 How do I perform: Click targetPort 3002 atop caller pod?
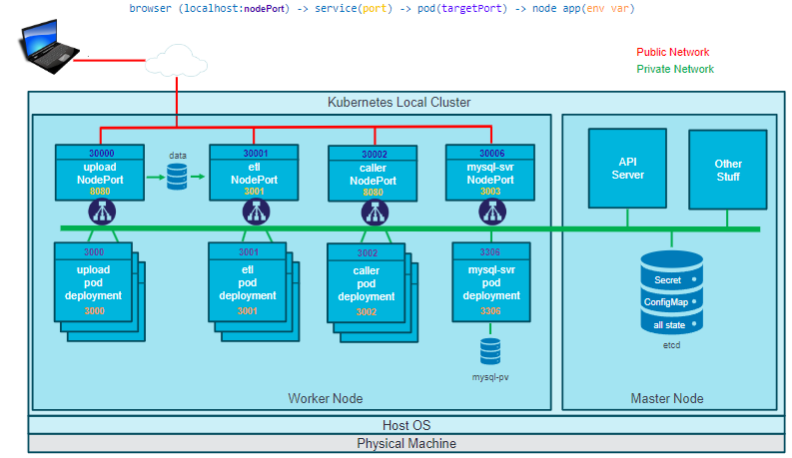coord(367,253)
